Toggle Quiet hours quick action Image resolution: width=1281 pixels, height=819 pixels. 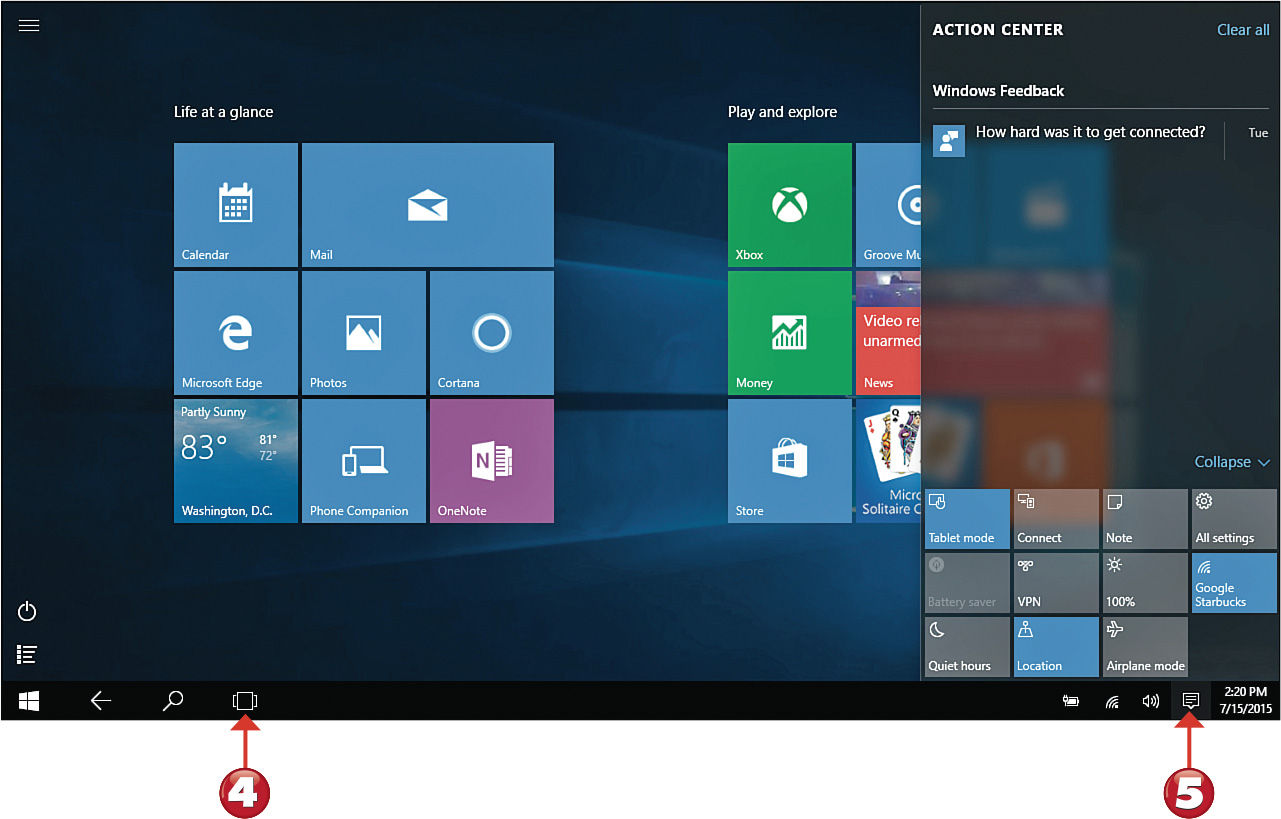967,647
